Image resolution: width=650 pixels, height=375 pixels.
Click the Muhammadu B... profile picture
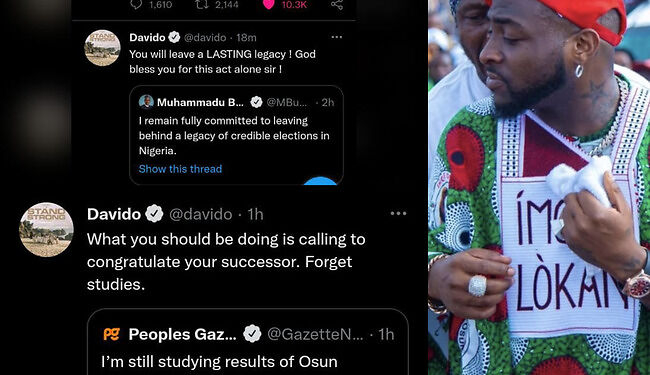point(146,102)
